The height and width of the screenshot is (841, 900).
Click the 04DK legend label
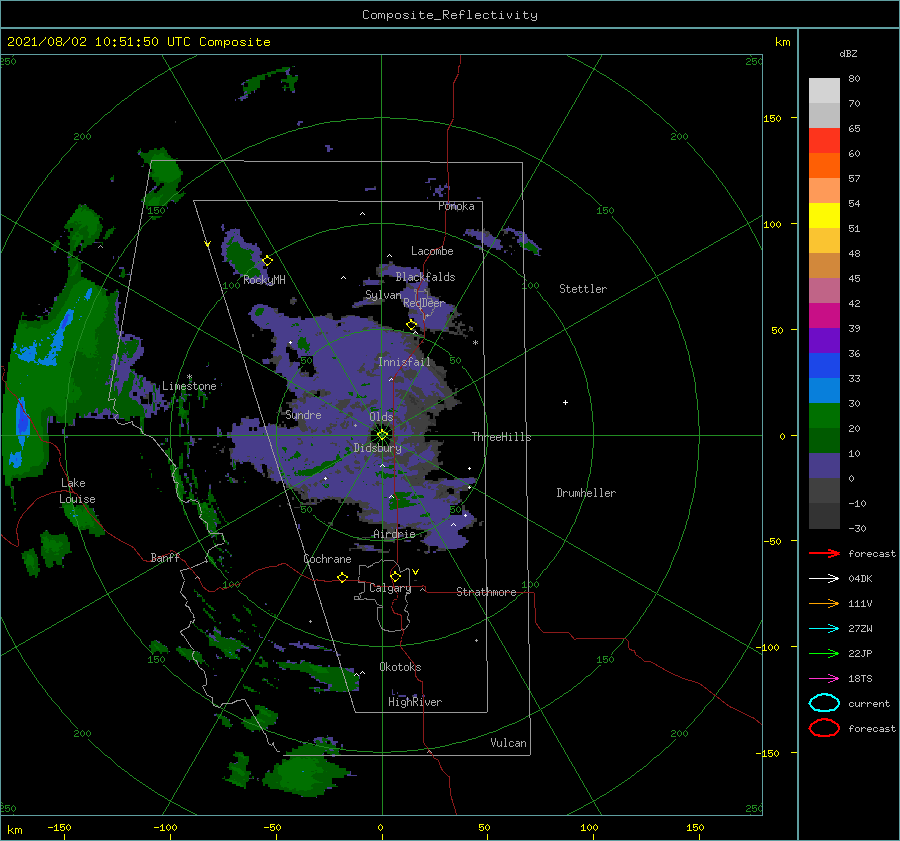pyautogui.click(x=860, y=578)
